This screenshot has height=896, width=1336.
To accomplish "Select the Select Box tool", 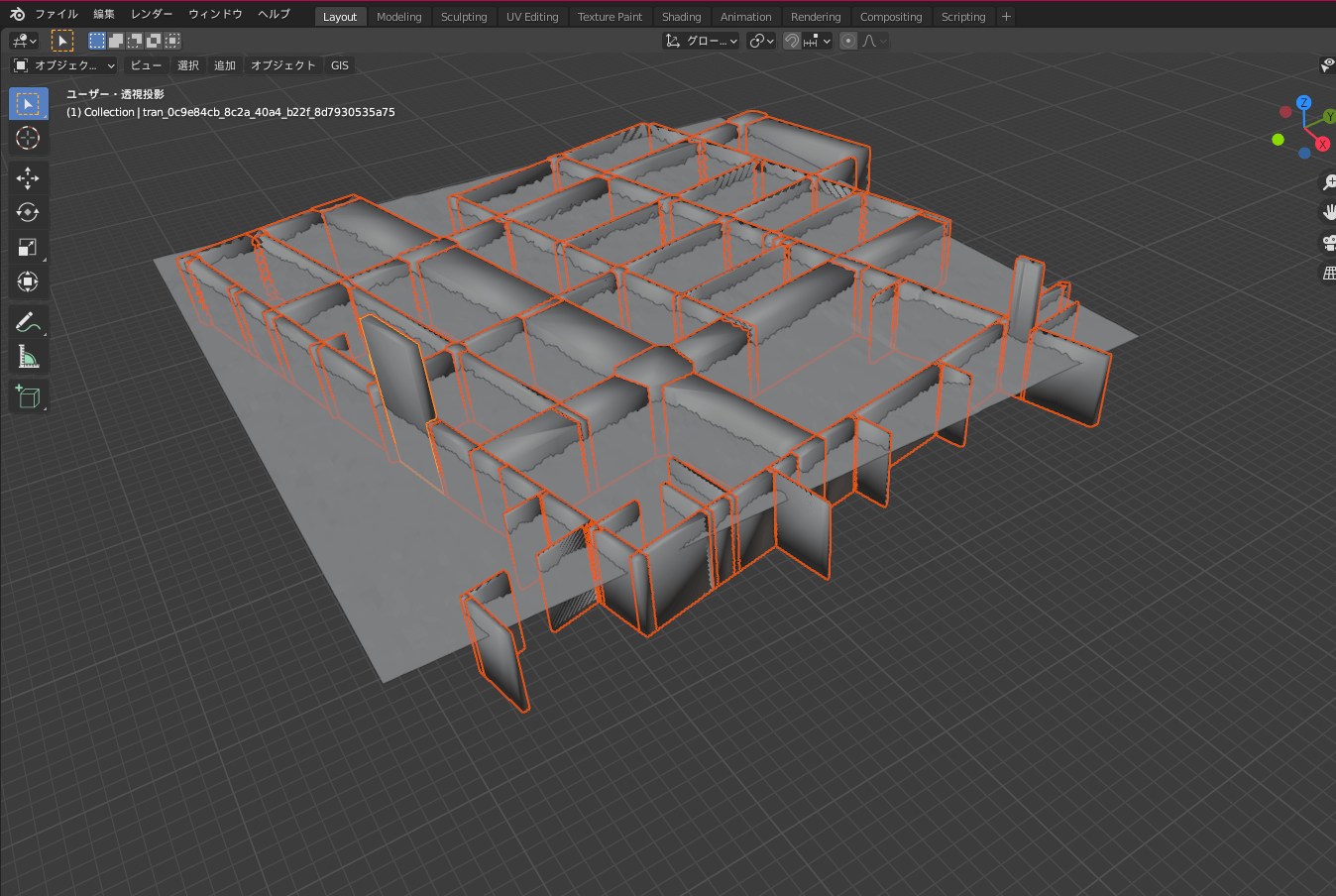I will click(x=28, y=104).
